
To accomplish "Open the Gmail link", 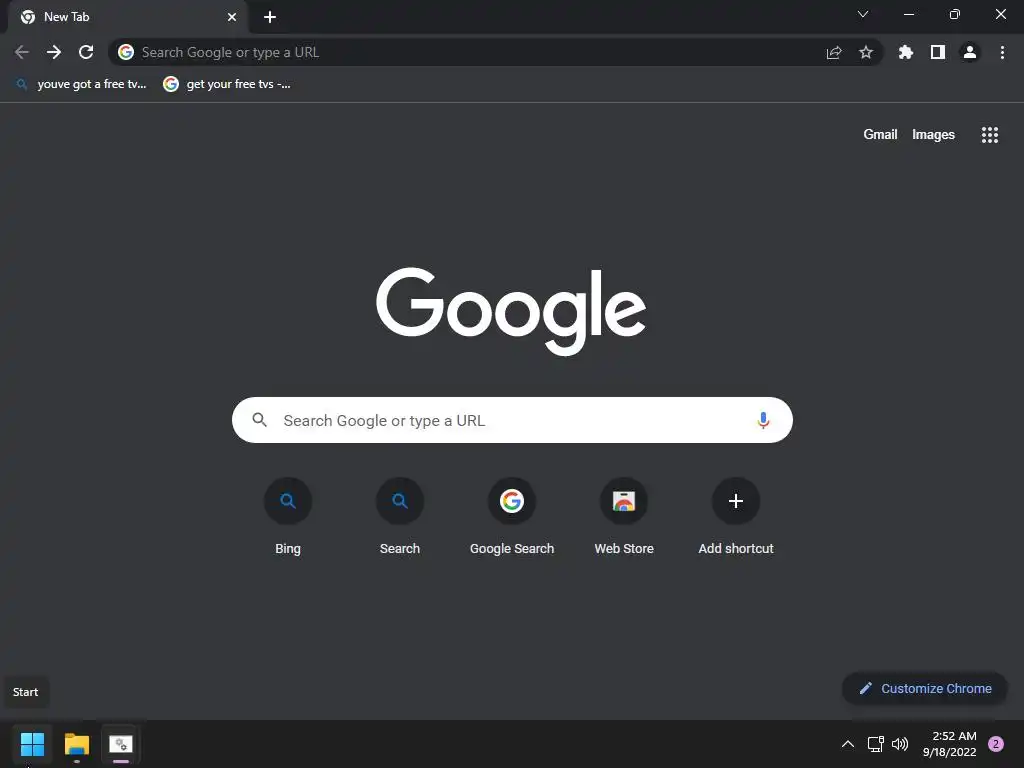I will coord(880,135).
